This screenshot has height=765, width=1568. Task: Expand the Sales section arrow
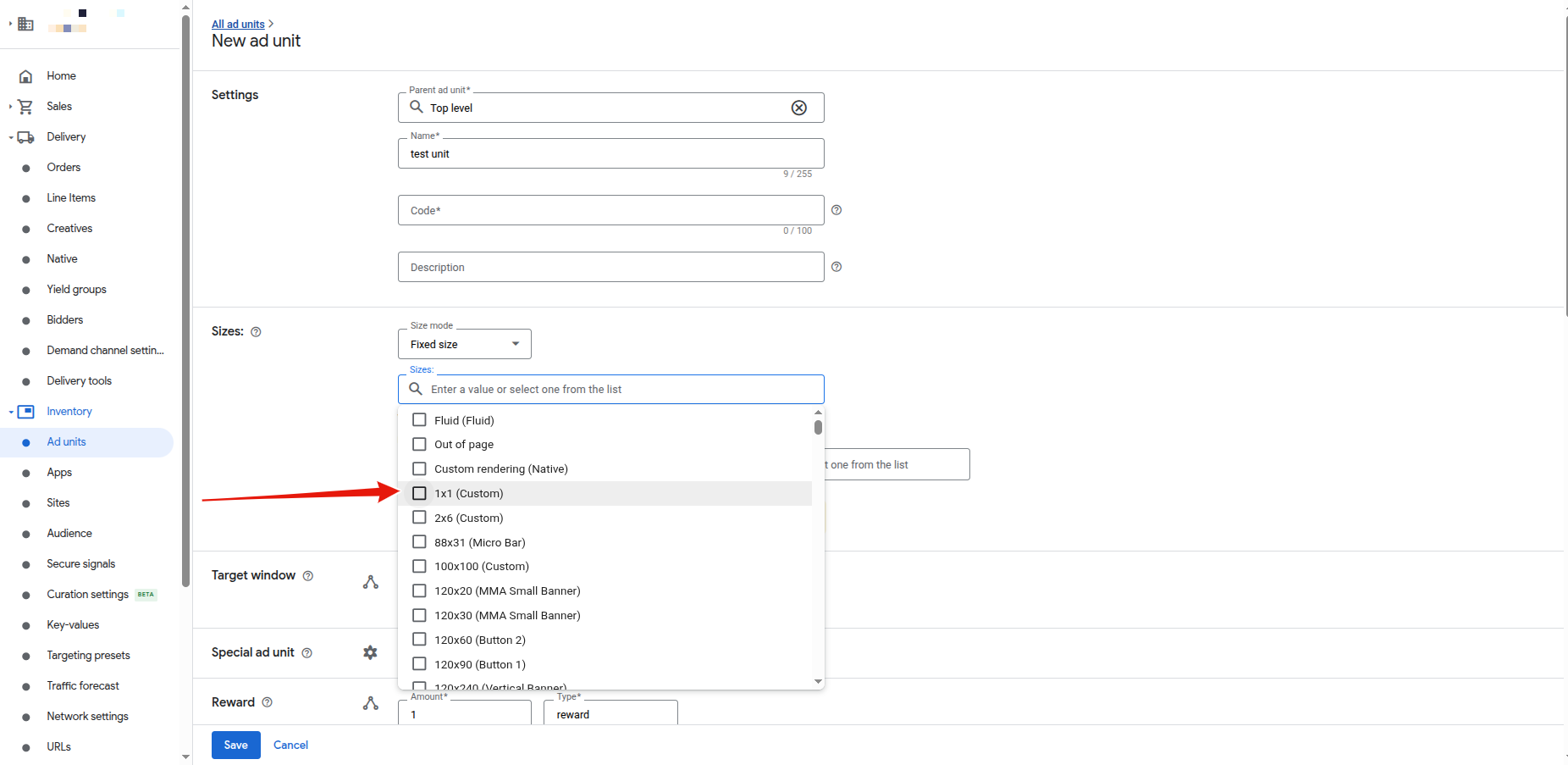click(10, 107)
